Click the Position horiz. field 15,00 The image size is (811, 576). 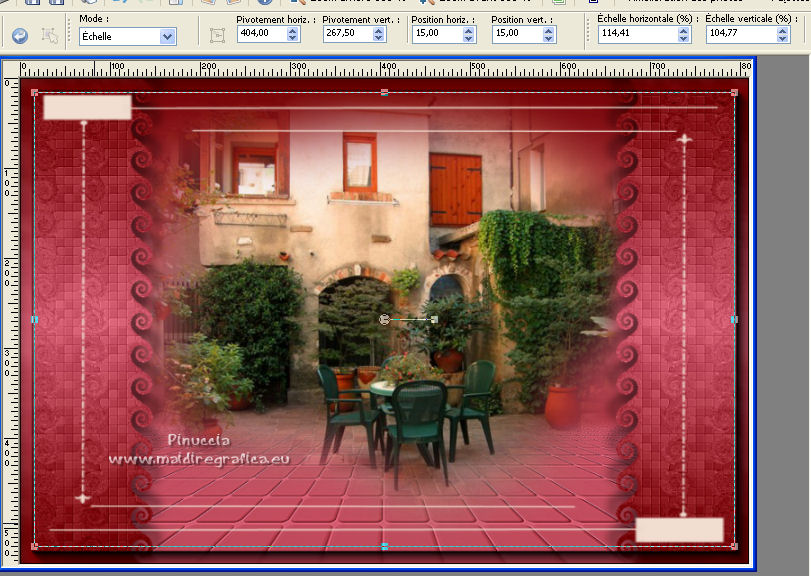[438, 33]
